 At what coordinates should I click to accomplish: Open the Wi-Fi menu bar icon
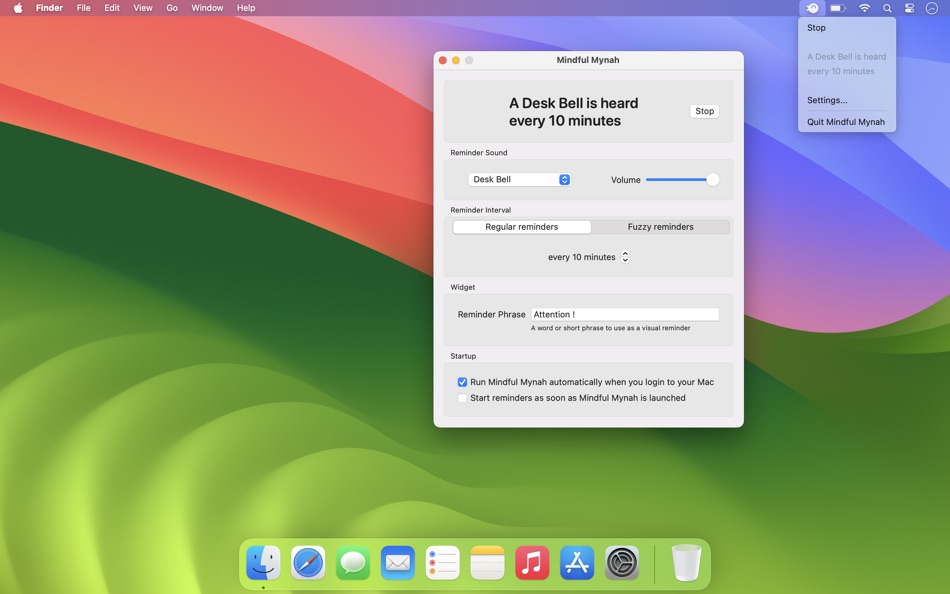pos(865,8)
